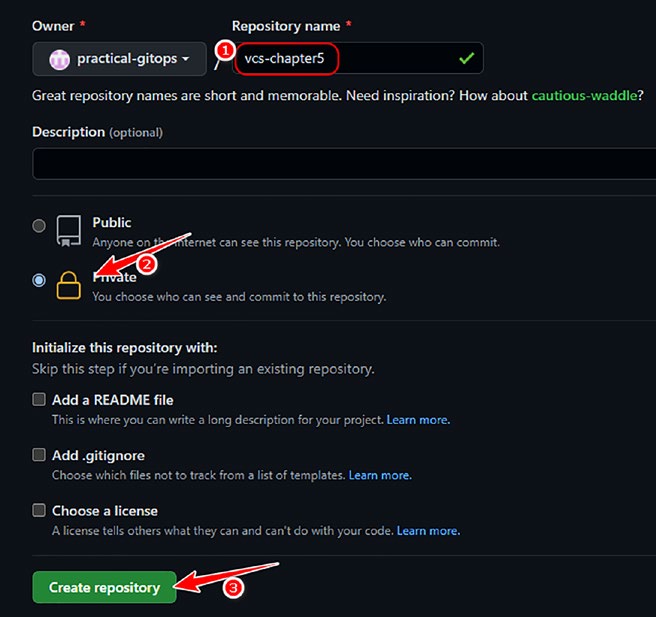Click the red step 1 annotation badge
This screenshot has width=656, height=617.
pos(226,51)
